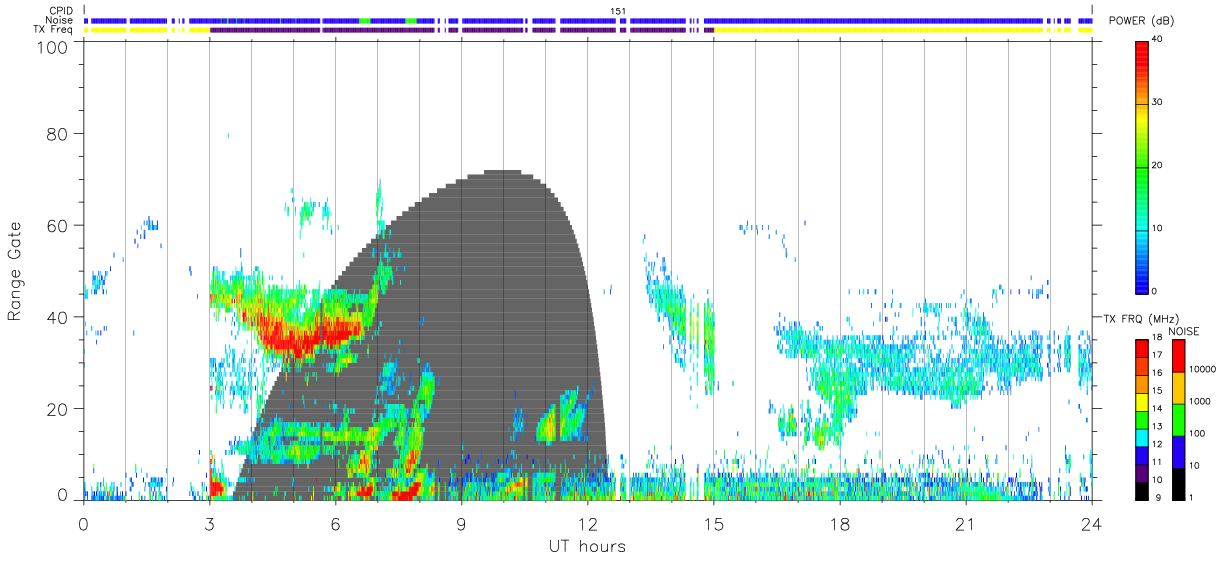Click UT hours tick label '21'
1228x567 pixels.
click(965, 523)
